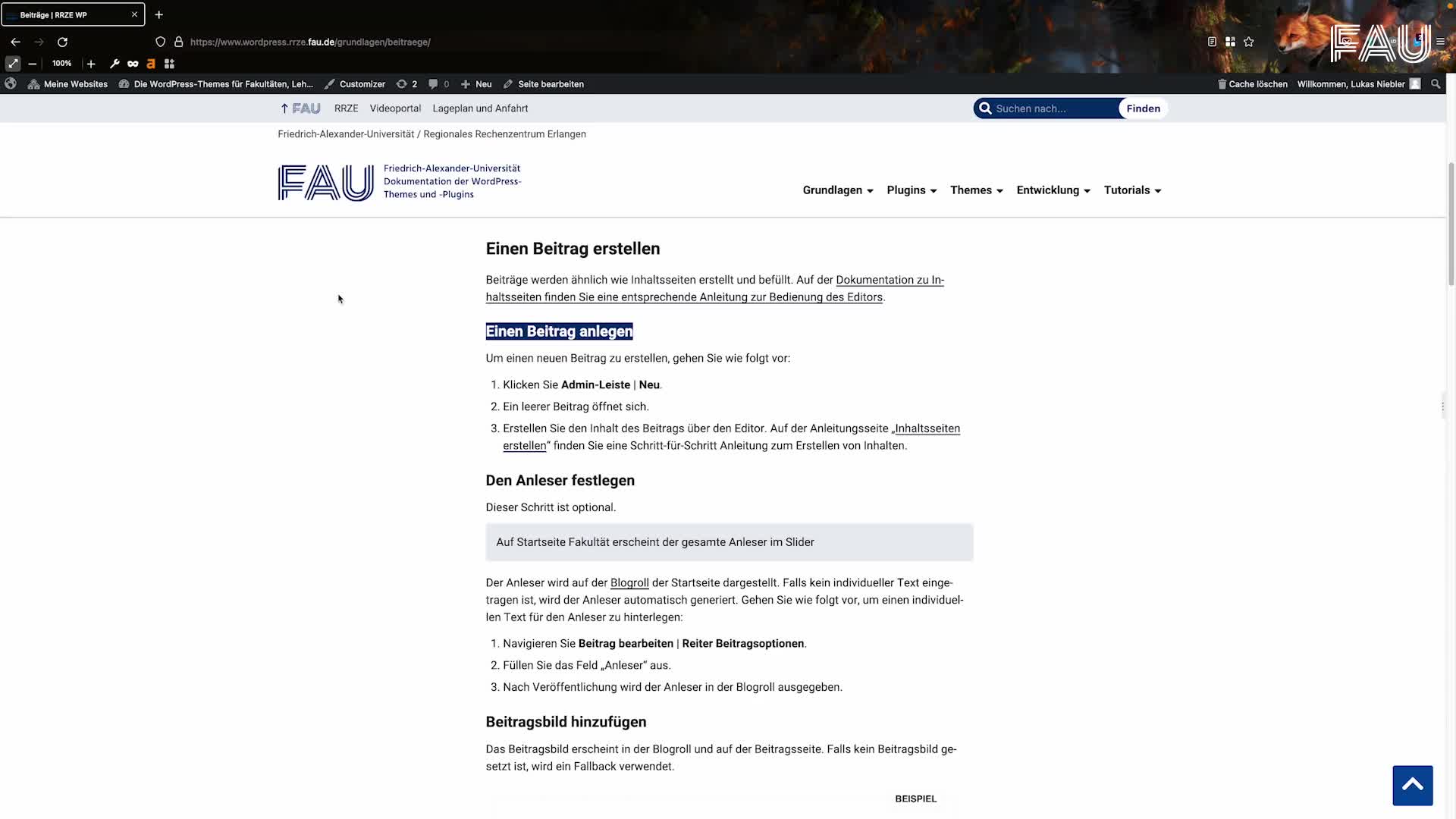Toggle bookmark star for this page
The height and width of the screenshot is (819, 1456).
click(x=1249, y=42)
